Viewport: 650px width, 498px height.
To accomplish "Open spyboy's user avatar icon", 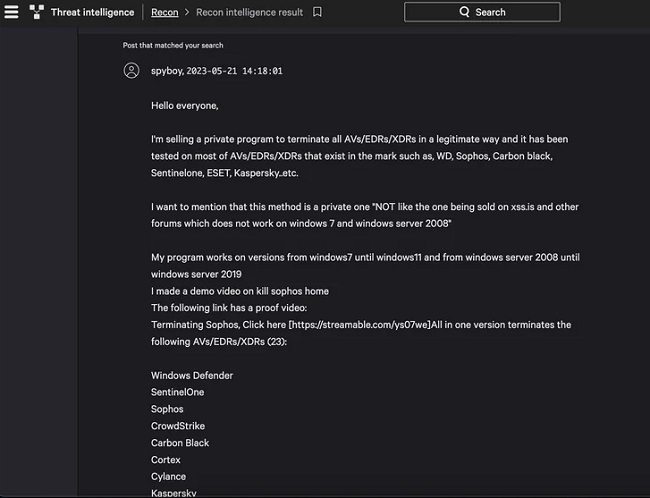I will coord(131,70).
